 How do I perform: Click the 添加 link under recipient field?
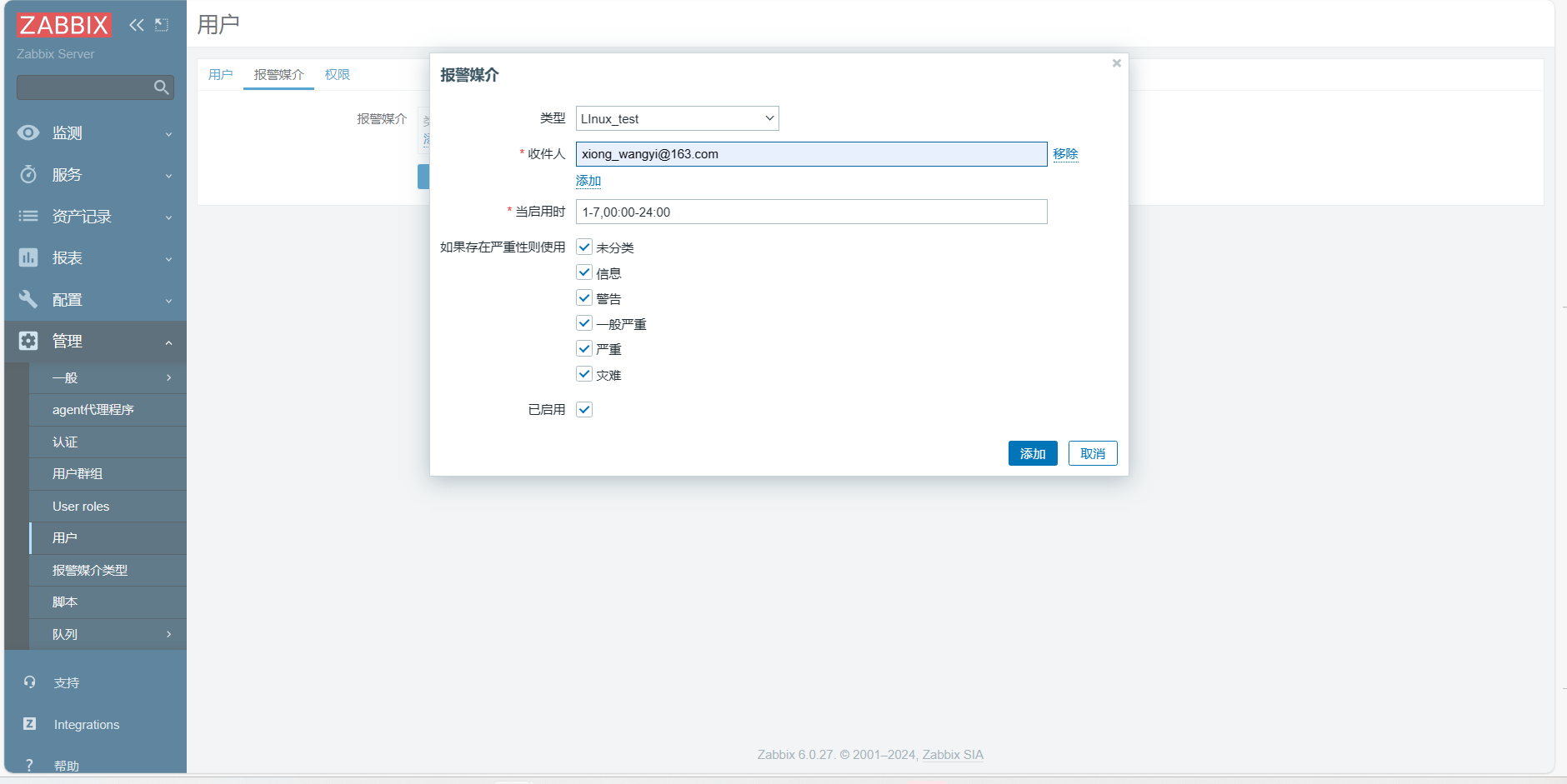pyautogui.click(x=588, y=180)
